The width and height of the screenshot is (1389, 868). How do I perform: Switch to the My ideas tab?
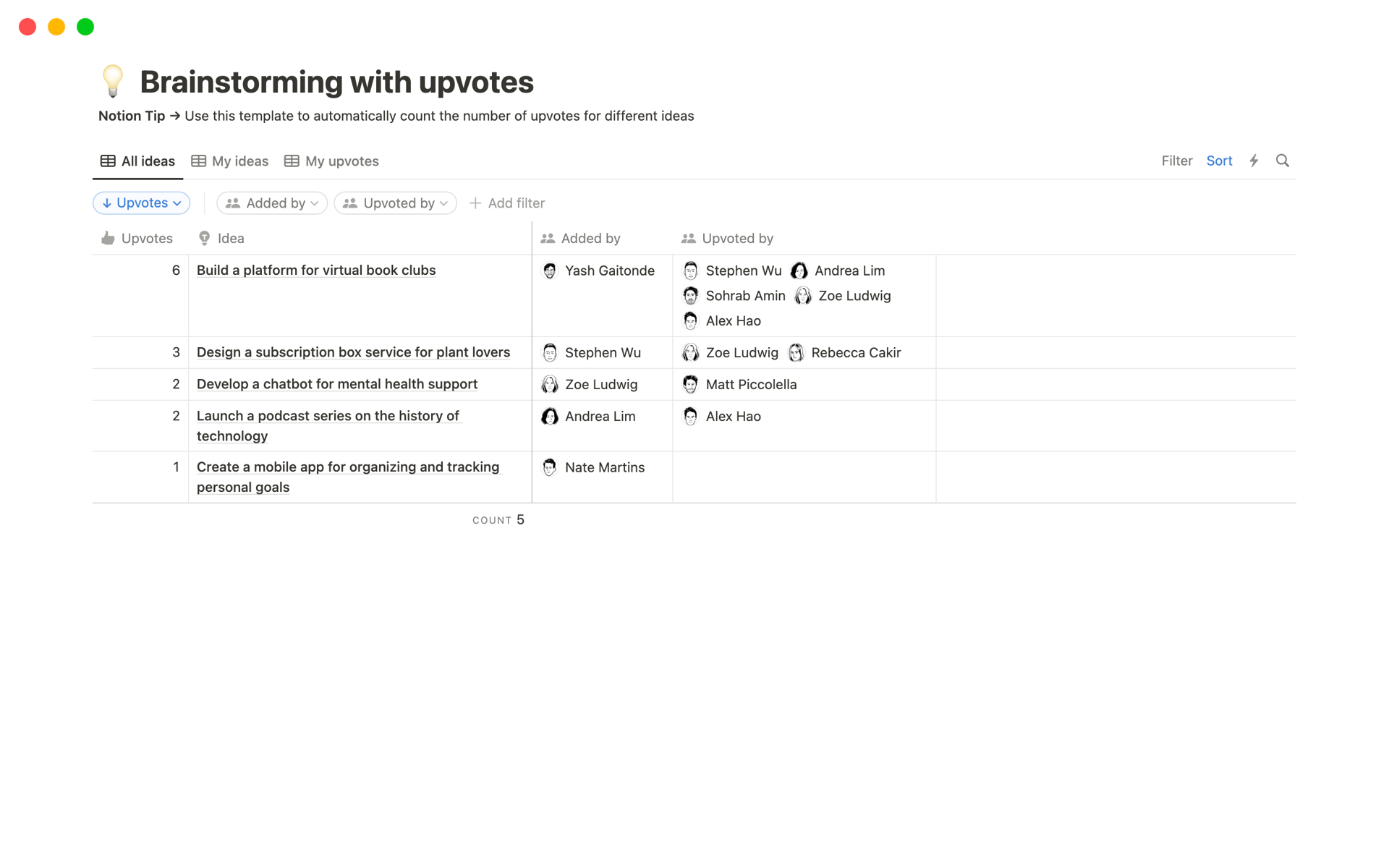pos(230,161)
